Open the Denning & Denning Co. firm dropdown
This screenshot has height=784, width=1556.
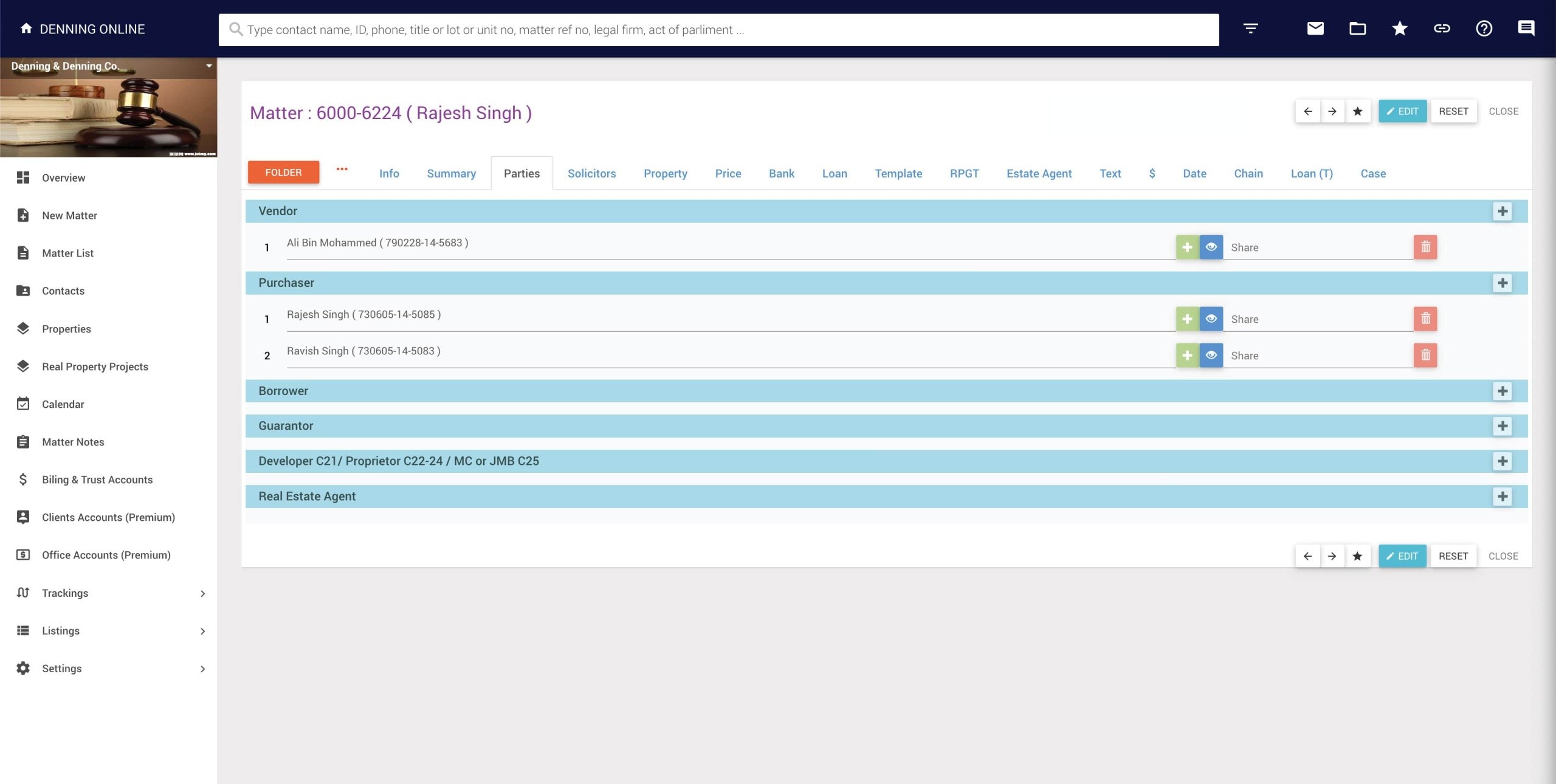208,66
